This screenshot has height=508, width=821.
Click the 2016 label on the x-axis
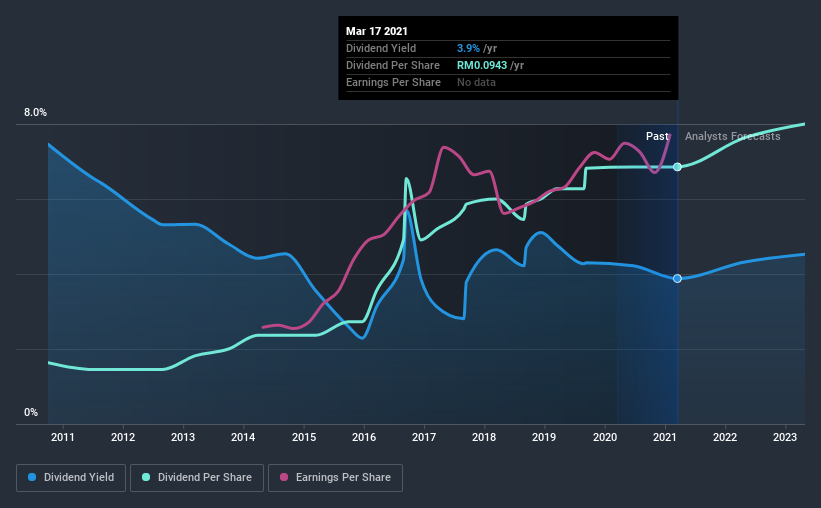tap(364, 437)
